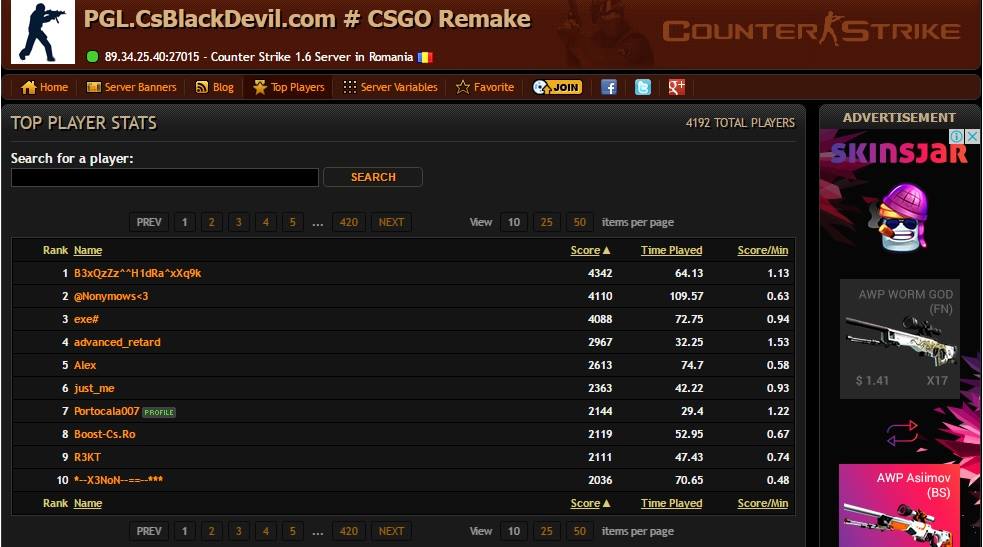This screenshot has height=547, width=983.
Task: Go to page 5 in top pagination
Action: (293, 222)
